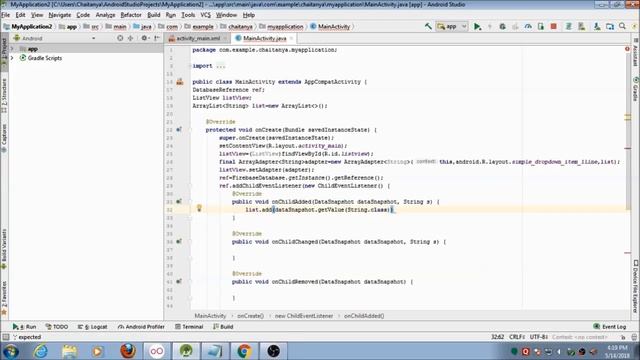Open the Logcat tool window
This screenshot has height=360, width=640.
pyautogui.click(x=92, y=327)
